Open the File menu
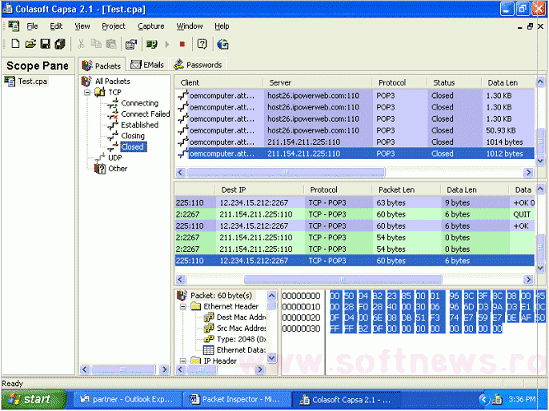549x411 pixels. (x=32, y=26)
